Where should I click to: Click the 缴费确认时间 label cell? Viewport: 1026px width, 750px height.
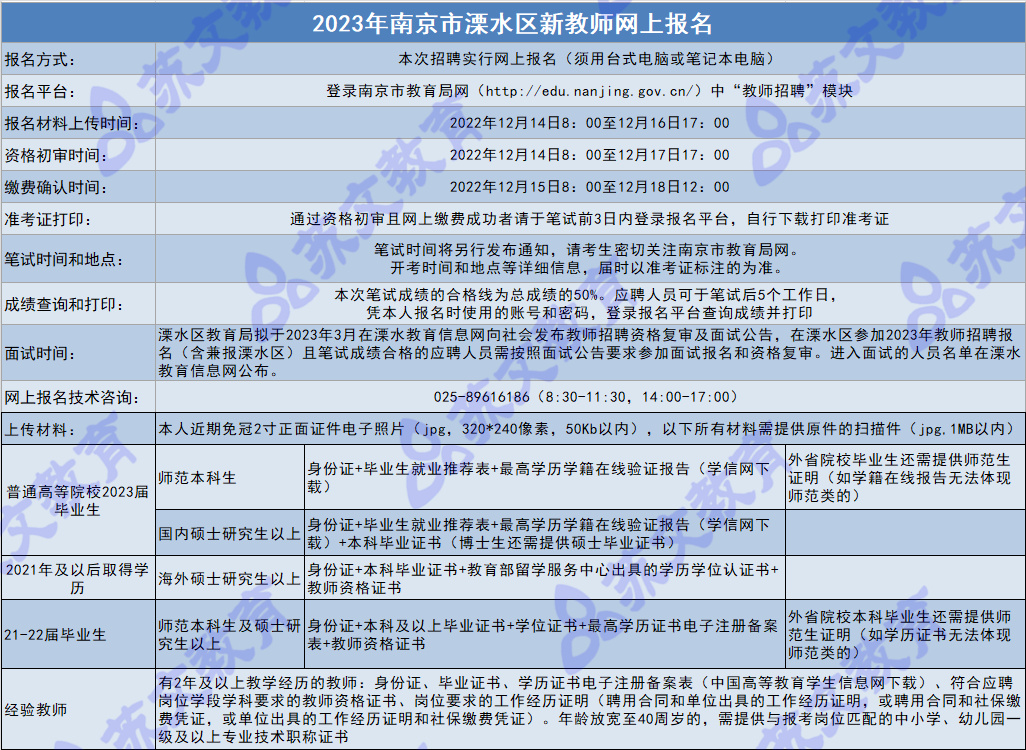pos(79,187)
